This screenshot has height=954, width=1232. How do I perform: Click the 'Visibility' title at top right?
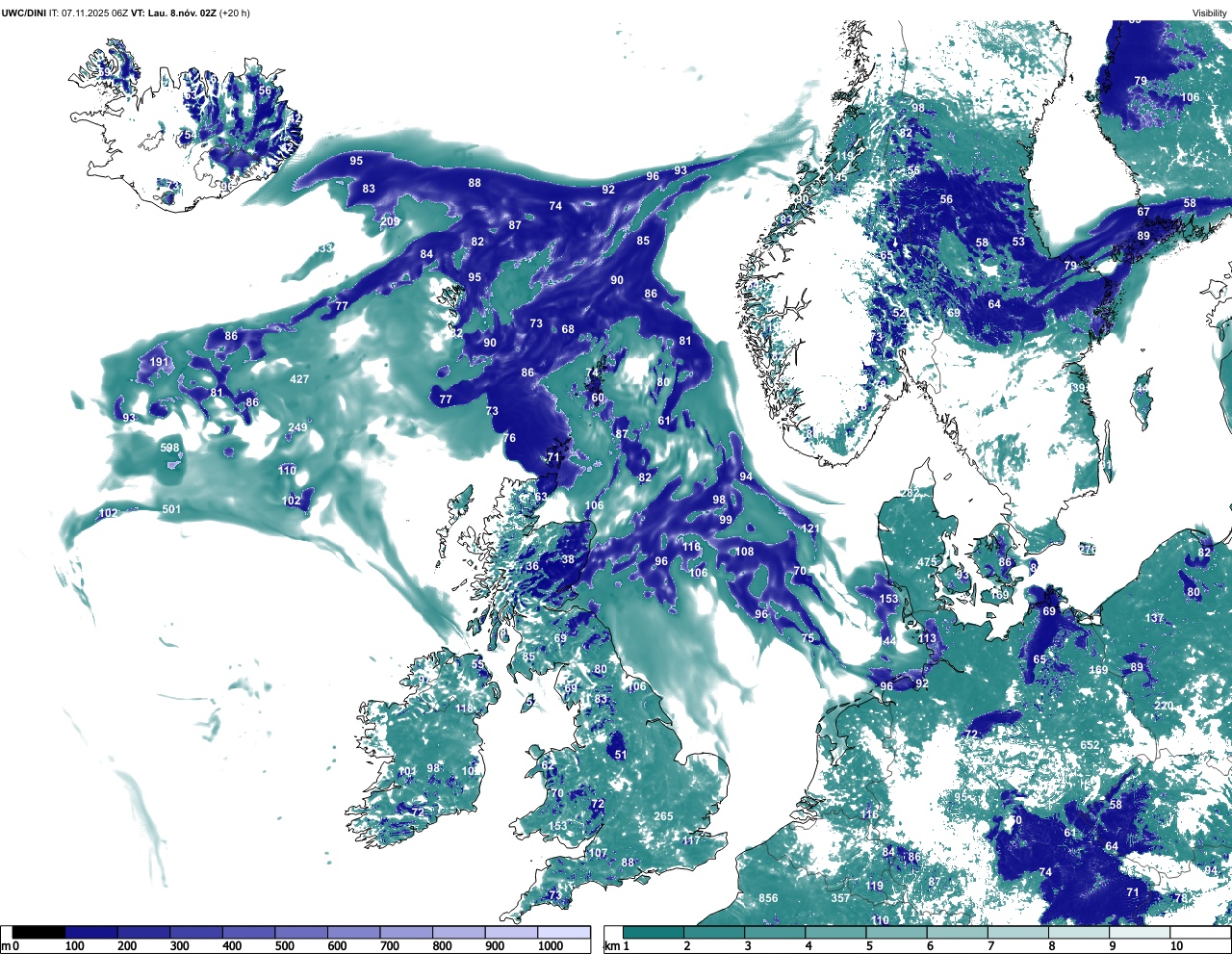1210,13
